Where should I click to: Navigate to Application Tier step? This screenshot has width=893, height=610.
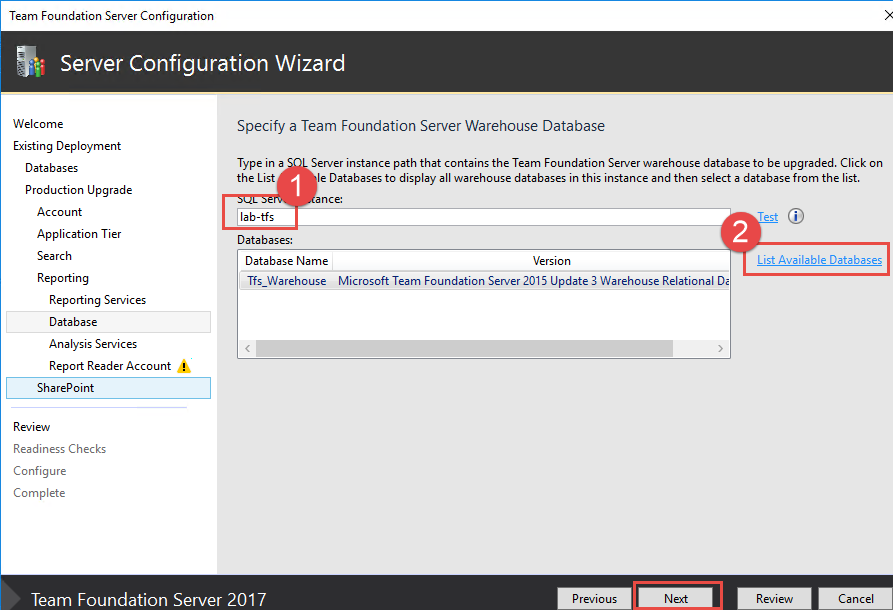tap(79, 234)
